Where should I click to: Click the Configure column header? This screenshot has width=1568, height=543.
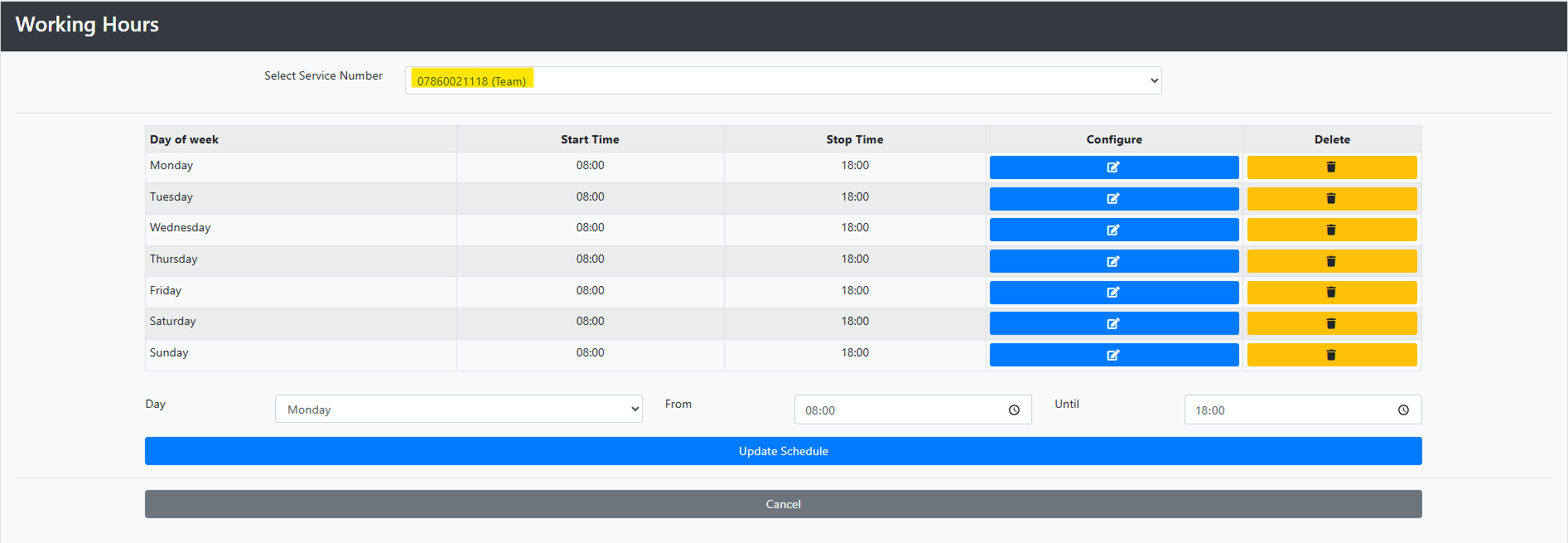point(1114,139)
